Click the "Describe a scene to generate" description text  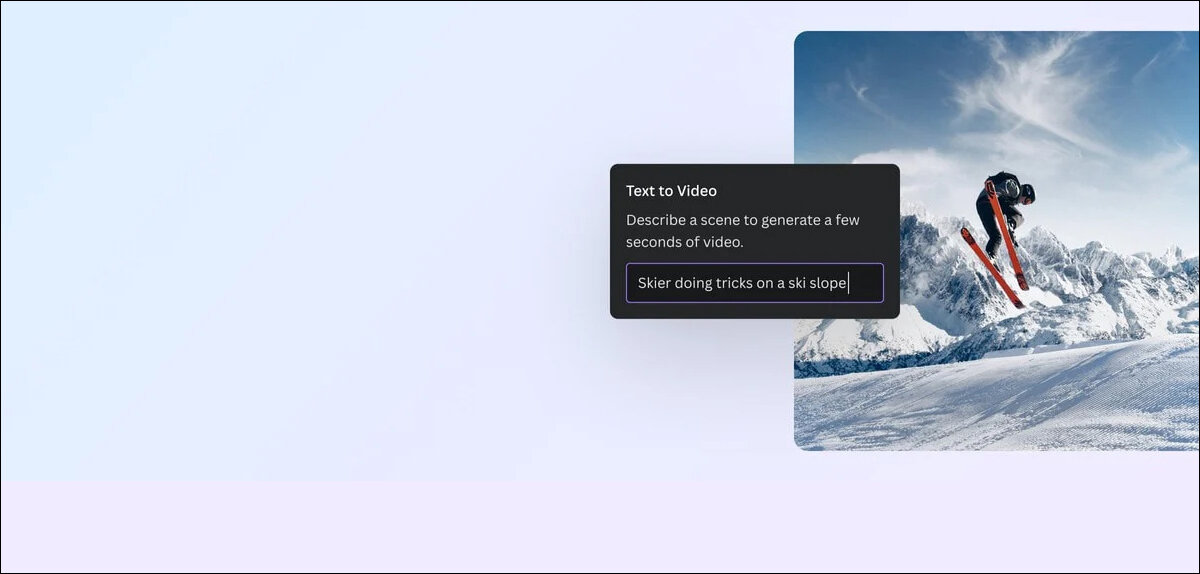(x=743, y=231)
